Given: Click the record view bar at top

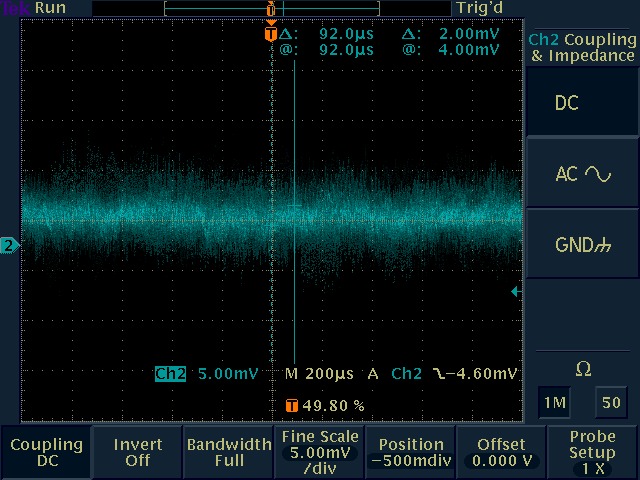Looking at the screenshot, I should pos(271,9).
